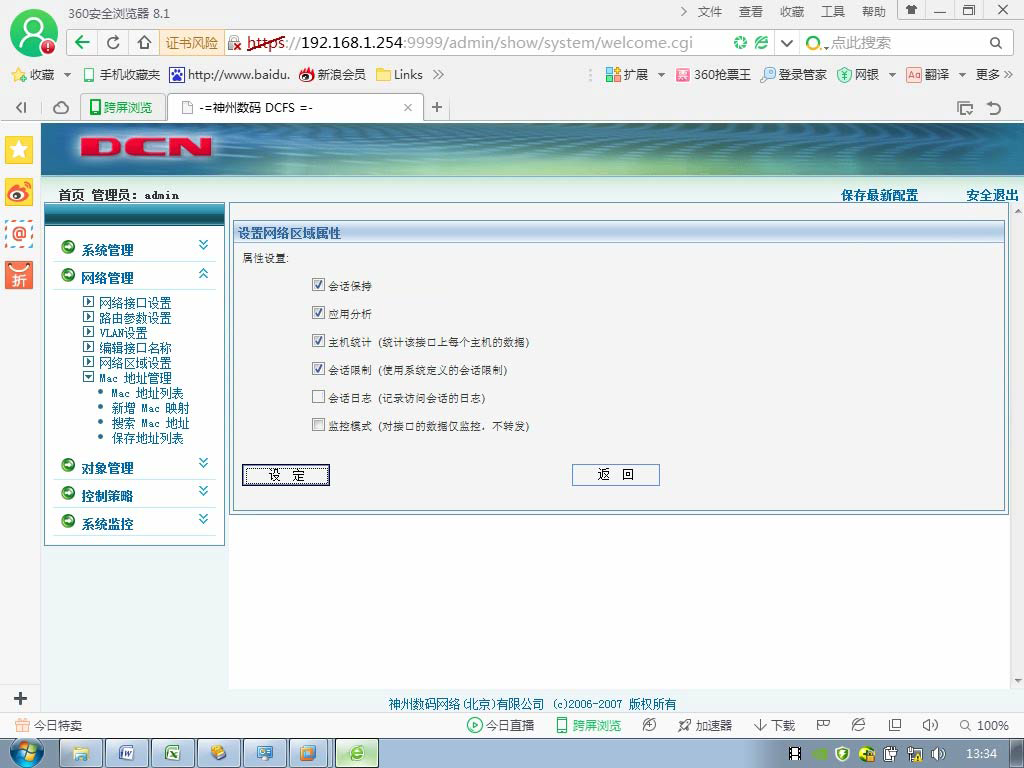Open the Windows Start button
The image size is (1024, 768).
[x=27, y=753]
